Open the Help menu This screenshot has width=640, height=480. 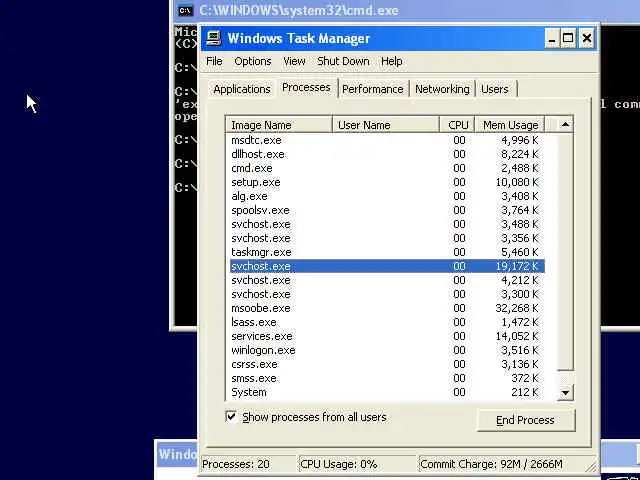coord(391,61)
